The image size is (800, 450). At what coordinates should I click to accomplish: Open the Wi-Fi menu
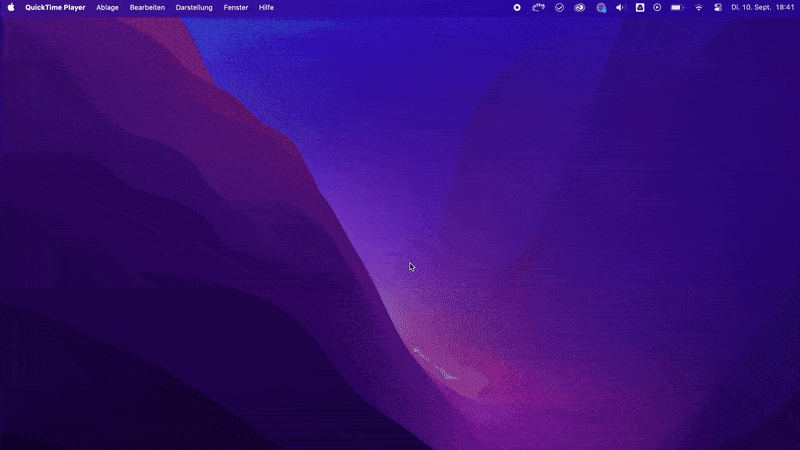coord(699,7)
